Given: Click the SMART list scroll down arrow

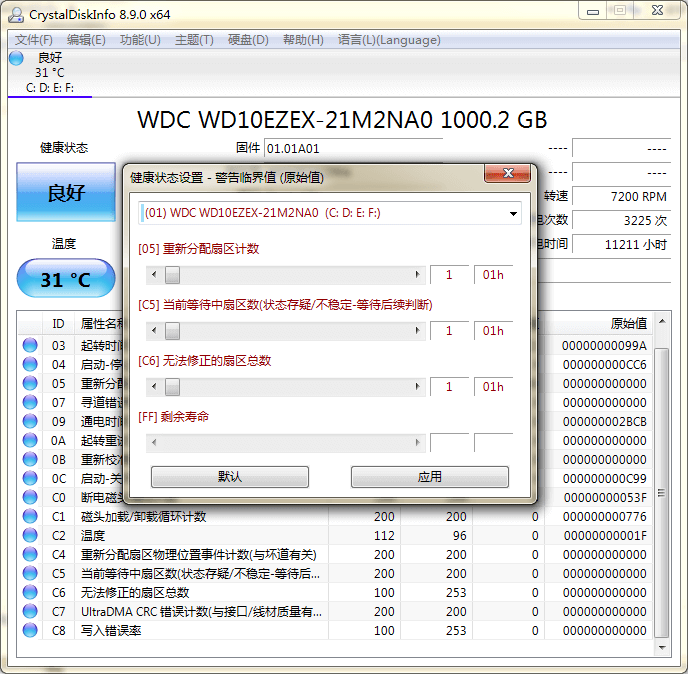Looking at the screenshot, I should (662, 648).
